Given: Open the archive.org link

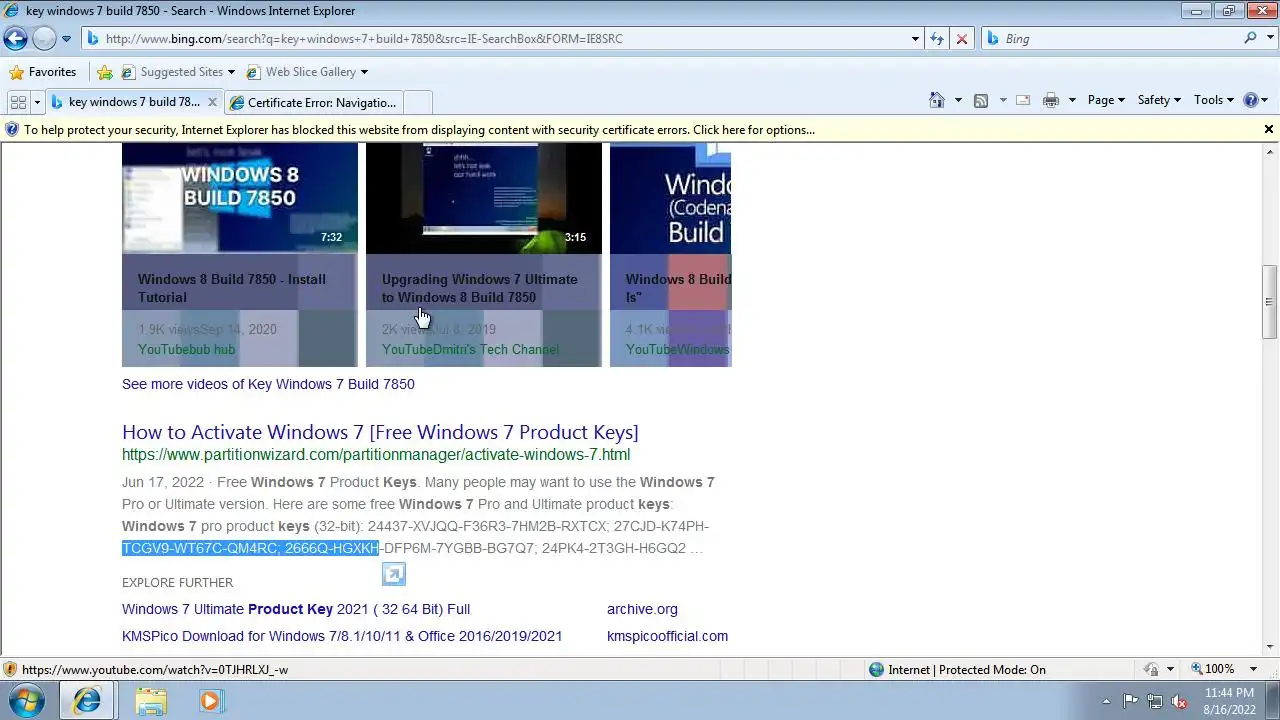Looking at the screenshot, I should [x=642, y=609].
